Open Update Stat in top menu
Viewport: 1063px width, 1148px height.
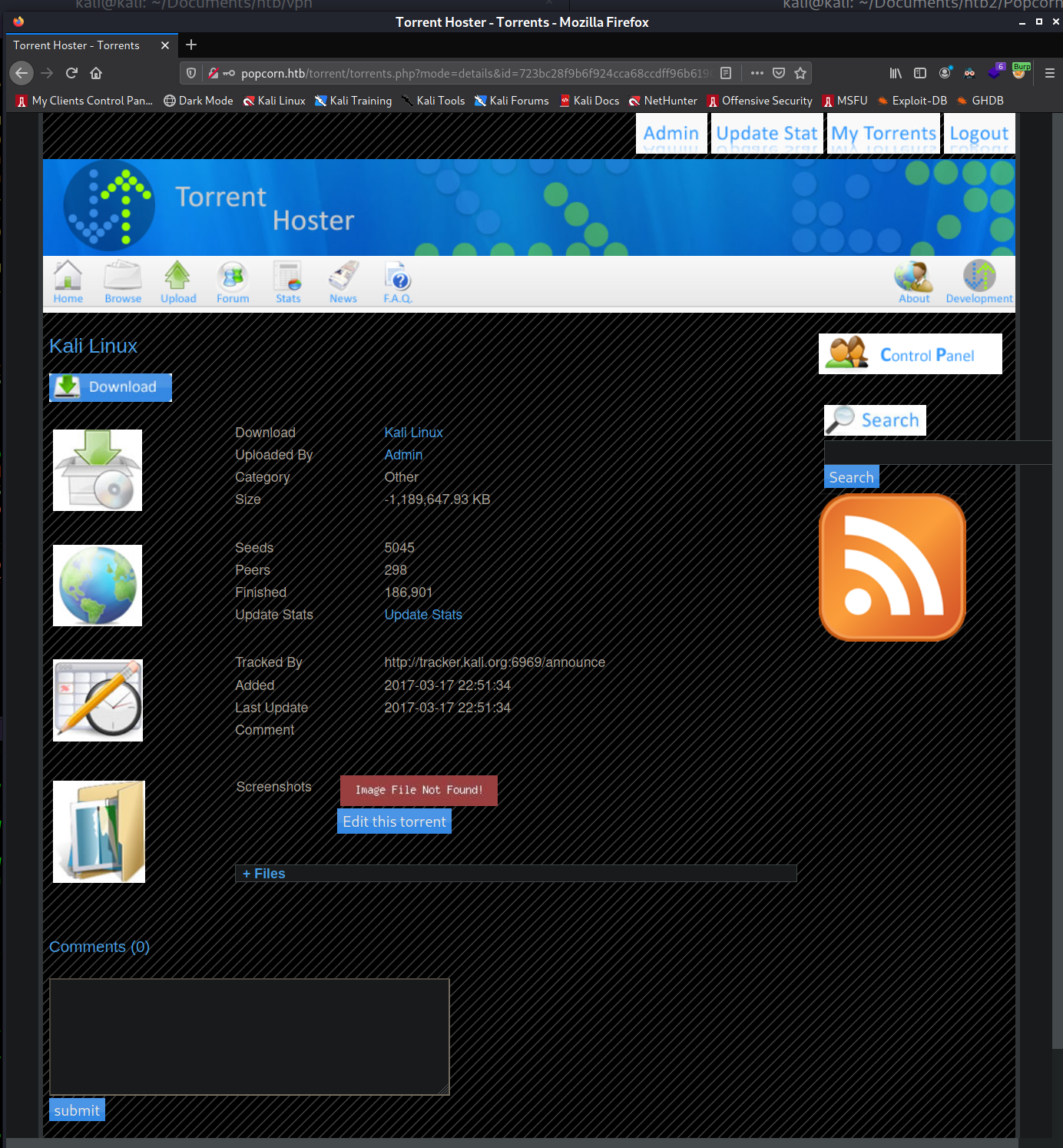pyautogui.click(x=767, y=133)
